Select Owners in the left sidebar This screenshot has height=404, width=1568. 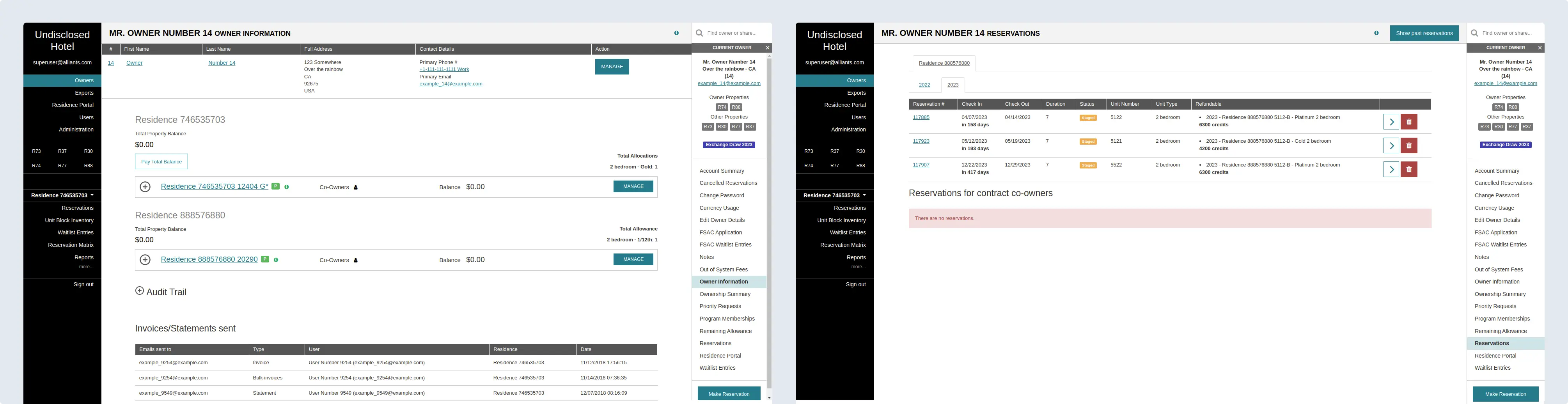(x=83, y=80)
